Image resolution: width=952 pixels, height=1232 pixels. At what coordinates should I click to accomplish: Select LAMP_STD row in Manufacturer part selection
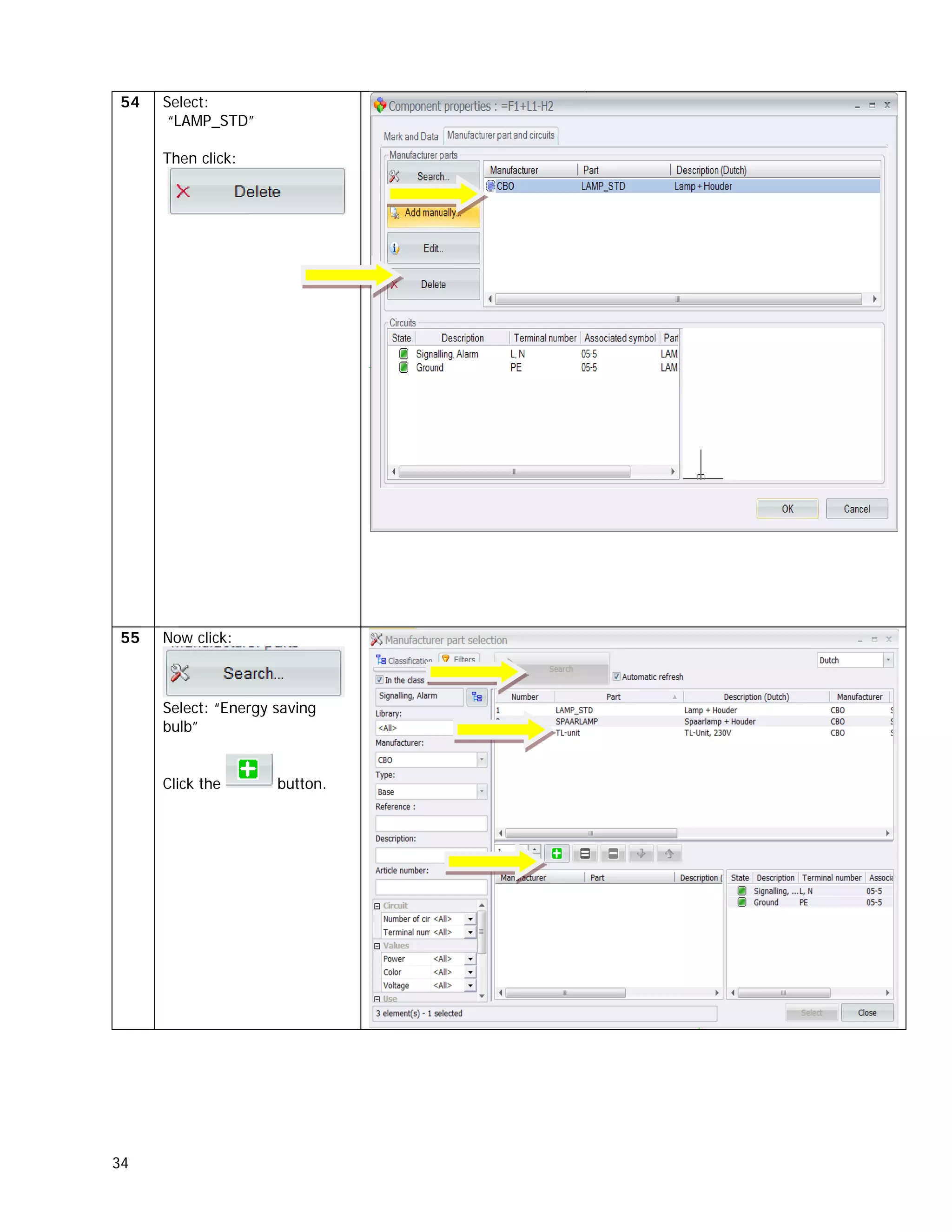tap(694, 710)
